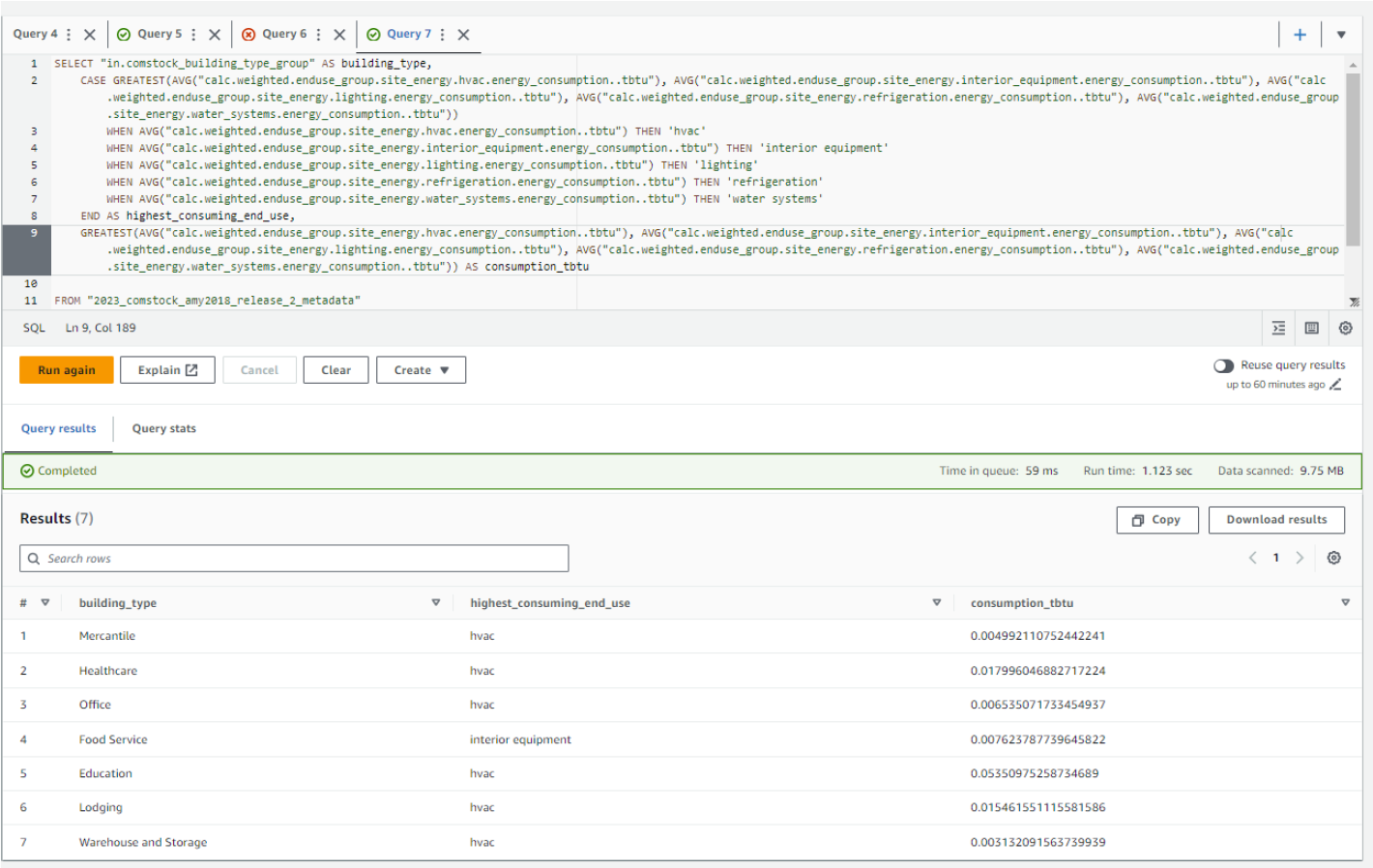Viewport: 1373px width, 868px height.
Task: Edit reuse query results time with pencil
Action: (1335, 385)
